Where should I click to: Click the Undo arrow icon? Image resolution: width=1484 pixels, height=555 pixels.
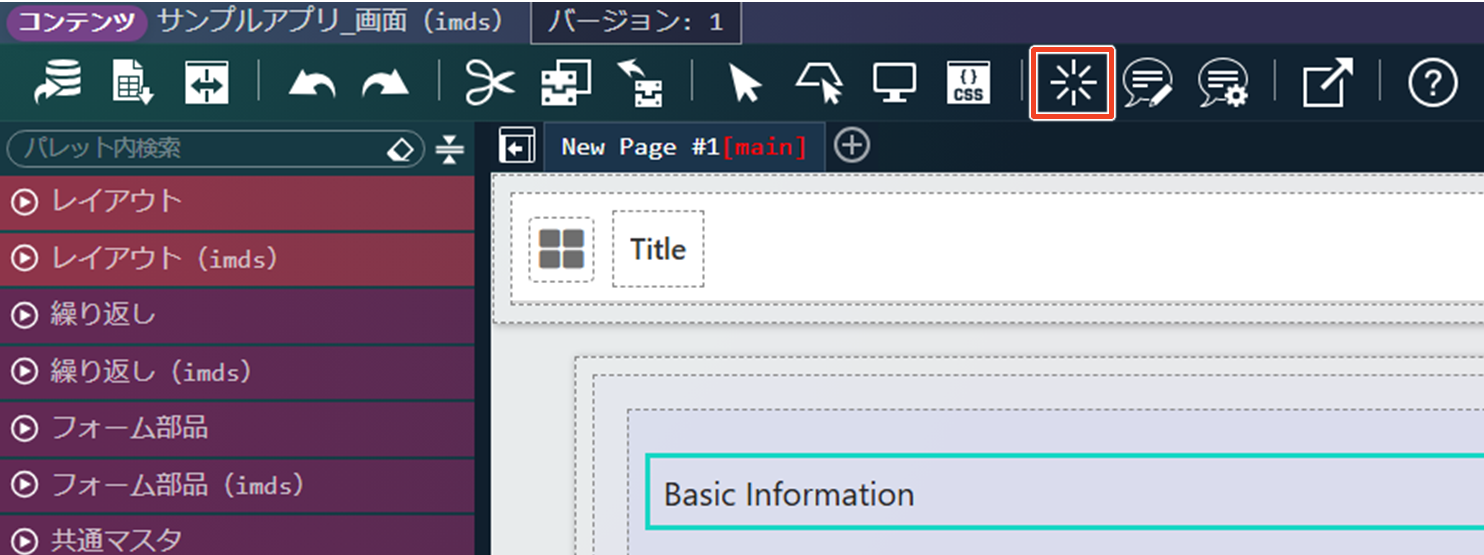coord(312,85)
